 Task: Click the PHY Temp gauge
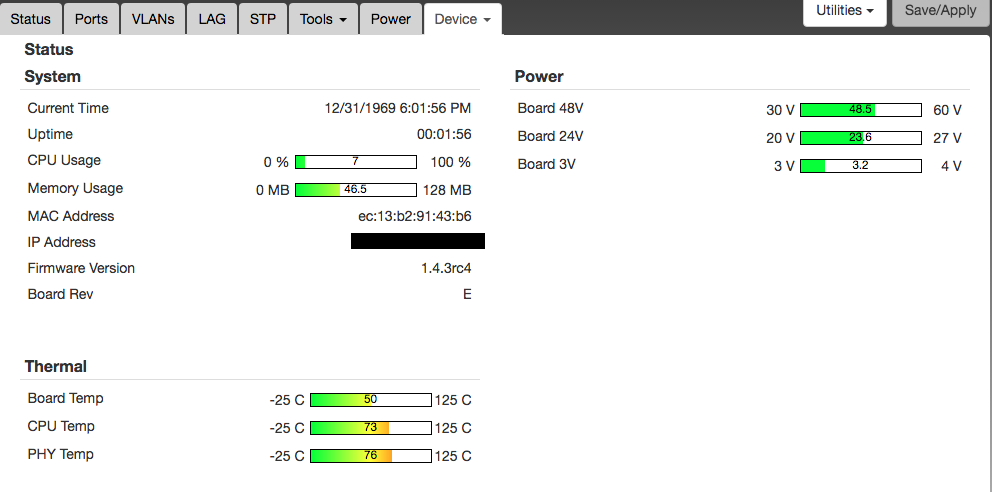tap(370, 456)
